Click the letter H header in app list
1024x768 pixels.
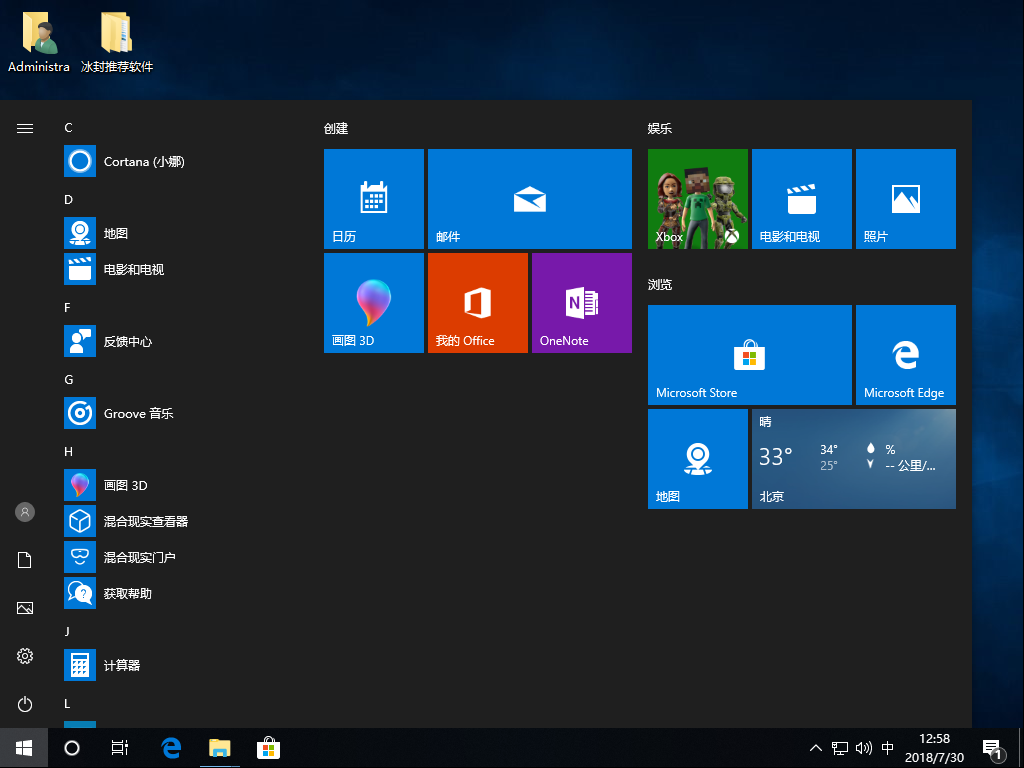[x=69, y=451]
